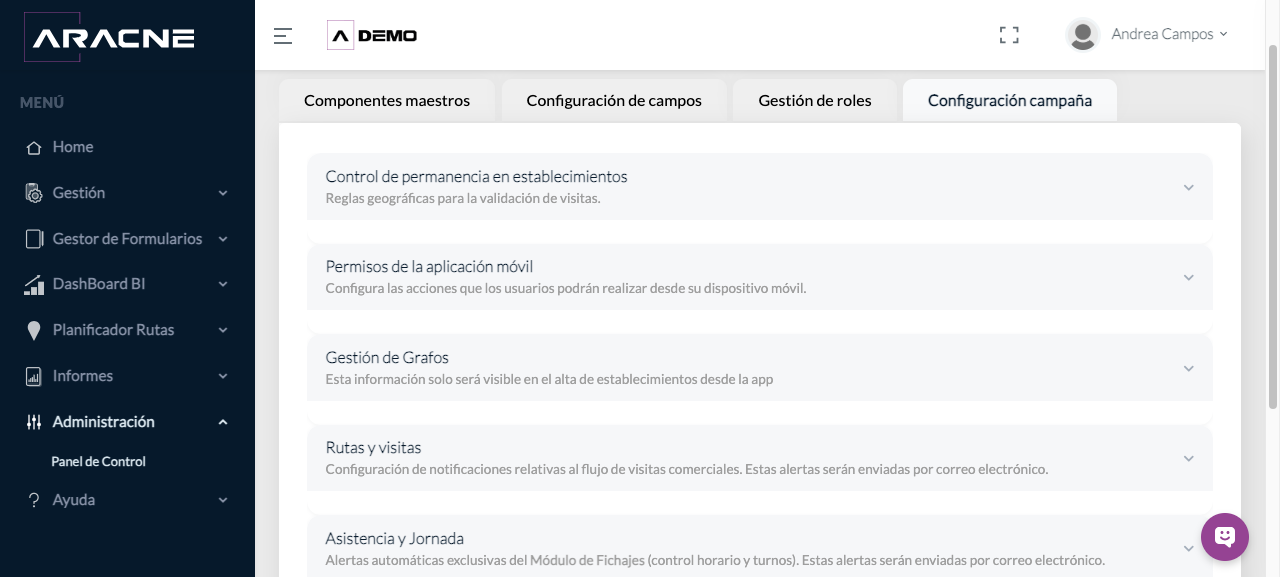Screen dimensions: 1280x577
Task: Select the Configuración campaña tab
Action: (x=1010, y=101)
